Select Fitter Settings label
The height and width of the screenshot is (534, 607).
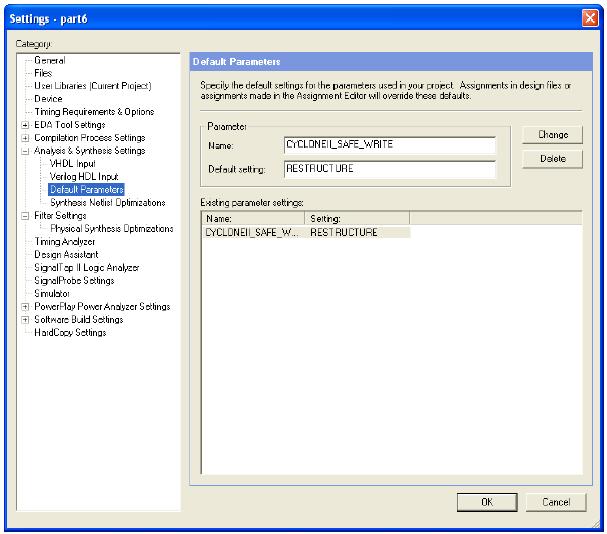(60, 216)
